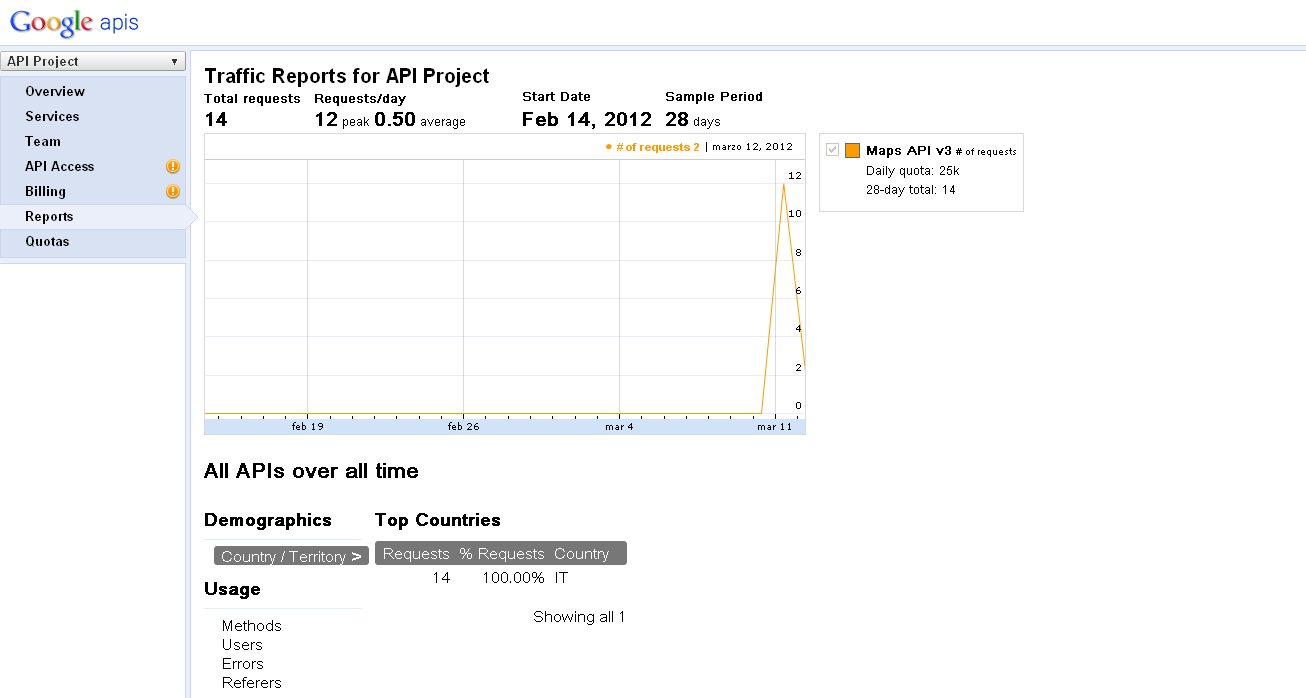Click the feb 26 timeline label
1306x698 pixels.
click(463, 427)
